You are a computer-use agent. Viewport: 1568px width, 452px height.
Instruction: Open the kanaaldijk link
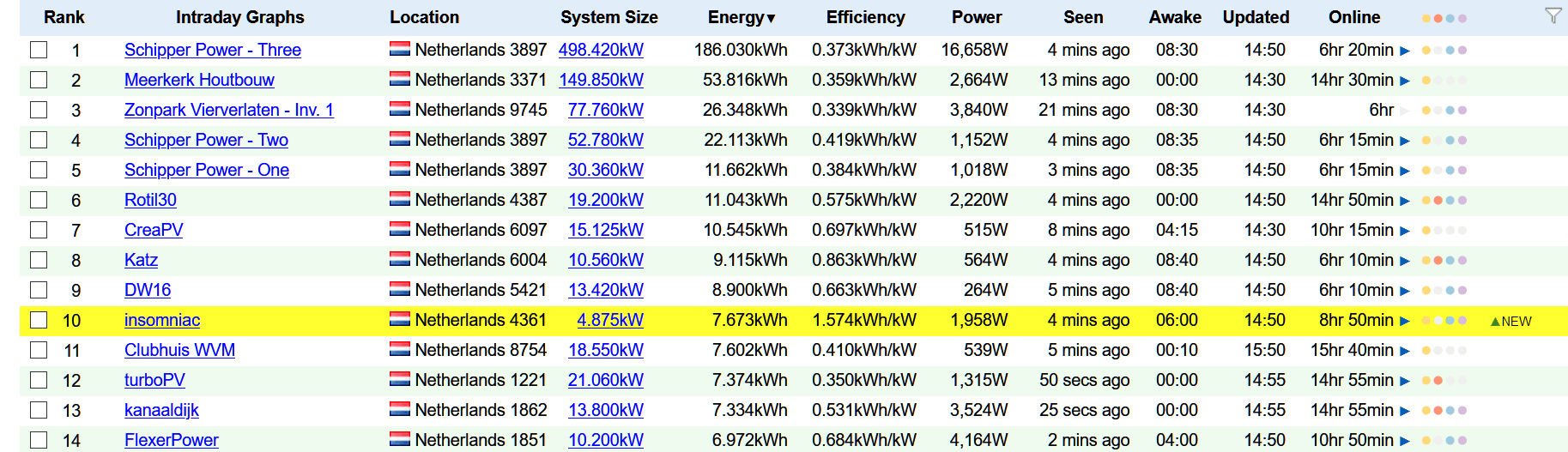point(161,410)
